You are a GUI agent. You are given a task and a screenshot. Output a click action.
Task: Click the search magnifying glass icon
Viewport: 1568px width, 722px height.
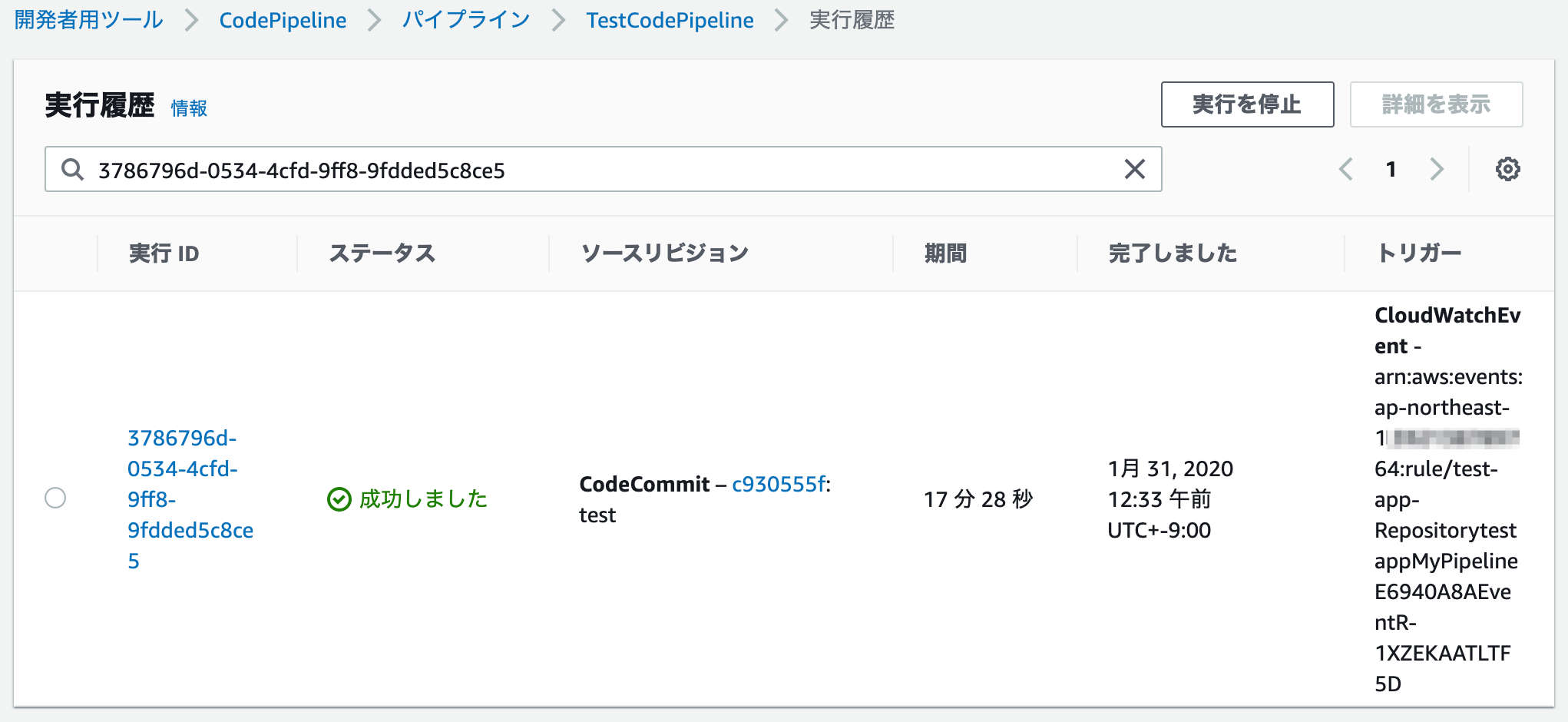(x=73, y=168)
